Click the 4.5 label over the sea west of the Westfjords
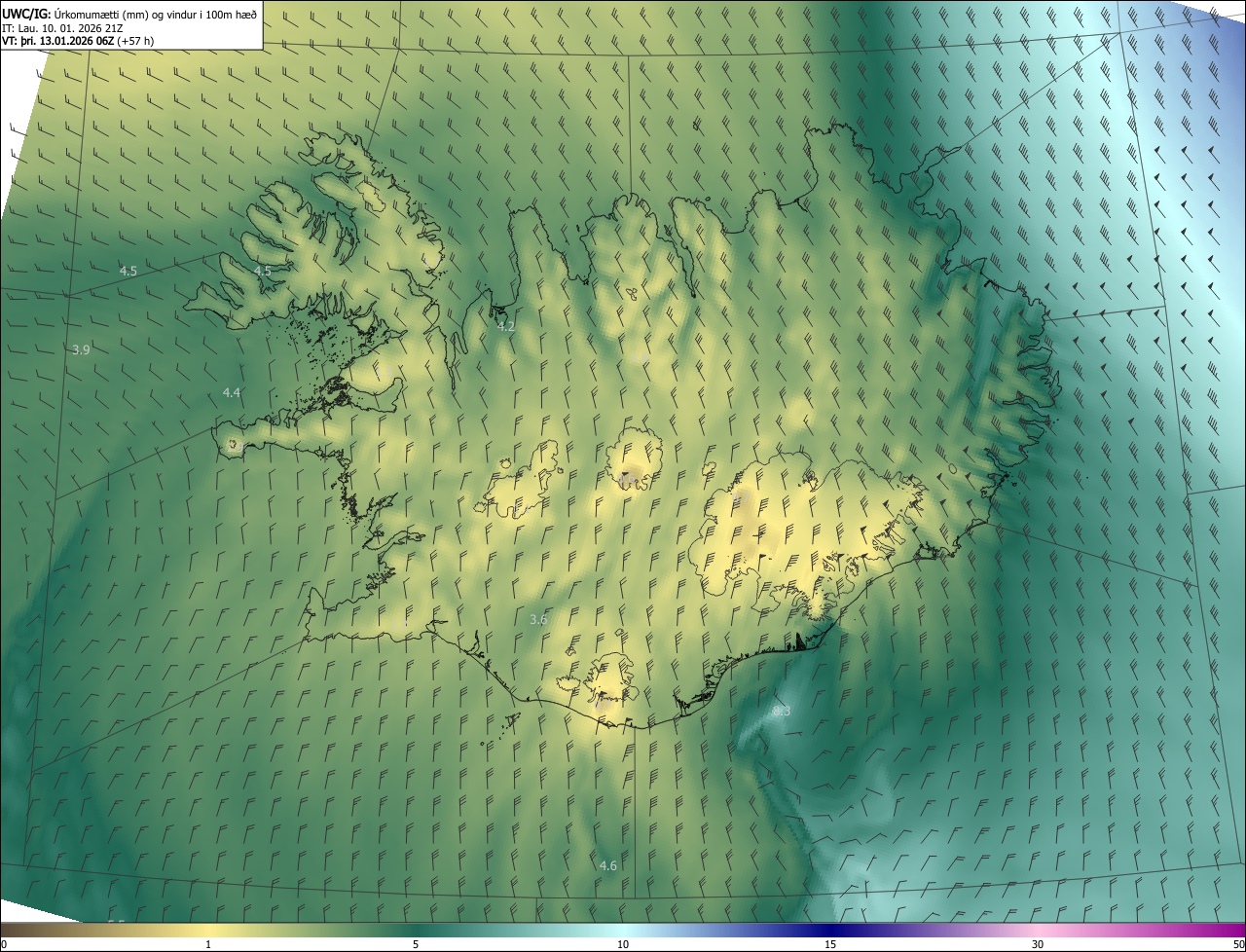 point(128,271)
